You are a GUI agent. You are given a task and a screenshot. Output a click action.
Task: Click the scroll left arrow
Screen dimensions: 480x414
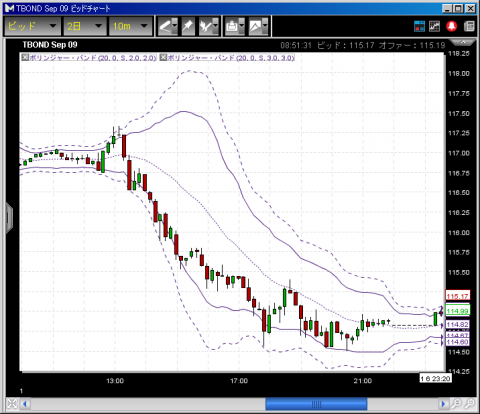pyautogui.click(x=25, y=404)
